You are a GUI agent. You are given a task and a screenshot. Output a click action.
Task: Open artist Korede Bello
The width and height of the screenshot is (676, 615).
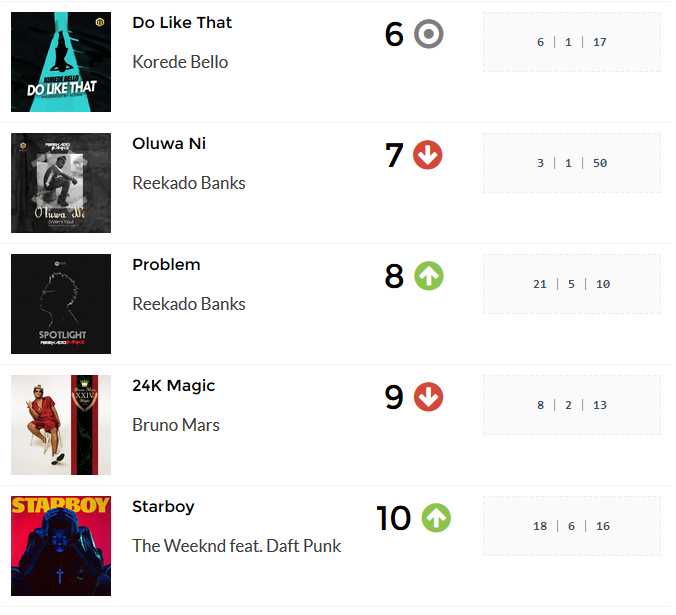coord(180,62)
